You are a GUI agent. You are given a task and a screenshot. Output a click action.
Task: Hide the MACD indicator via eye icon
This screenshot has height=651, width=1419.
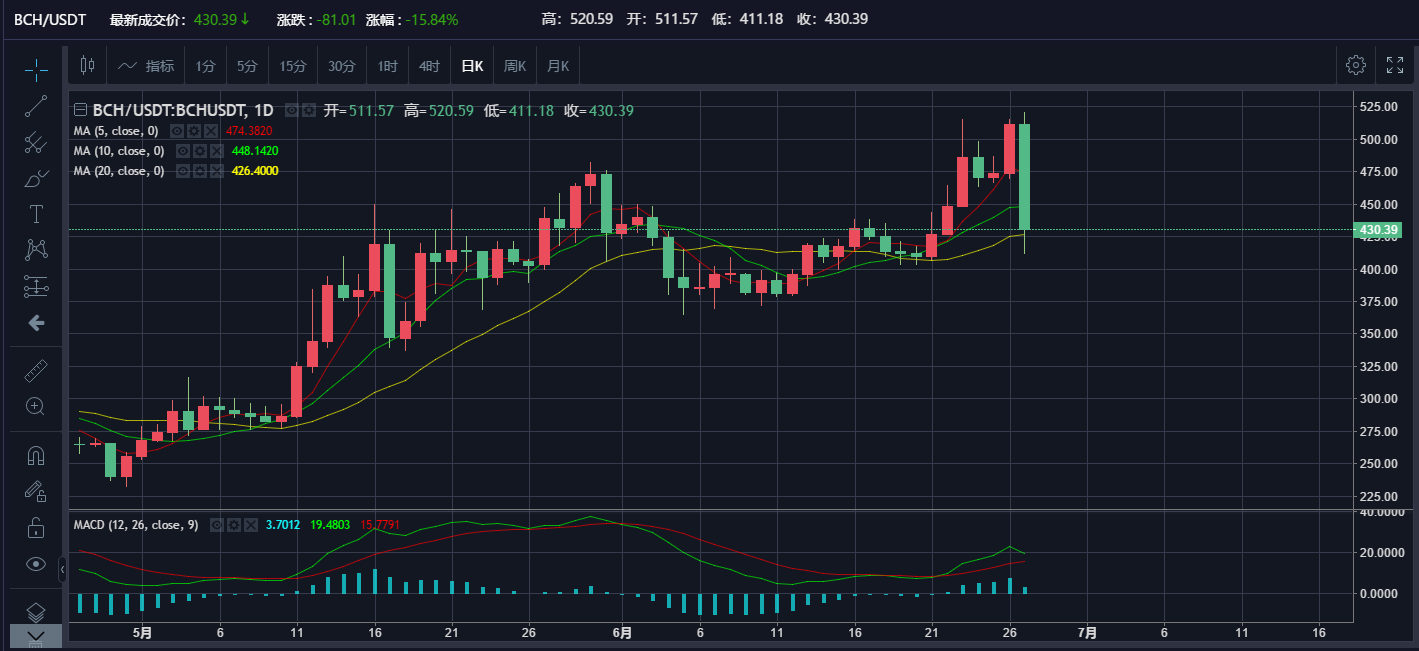click(217, 524)
